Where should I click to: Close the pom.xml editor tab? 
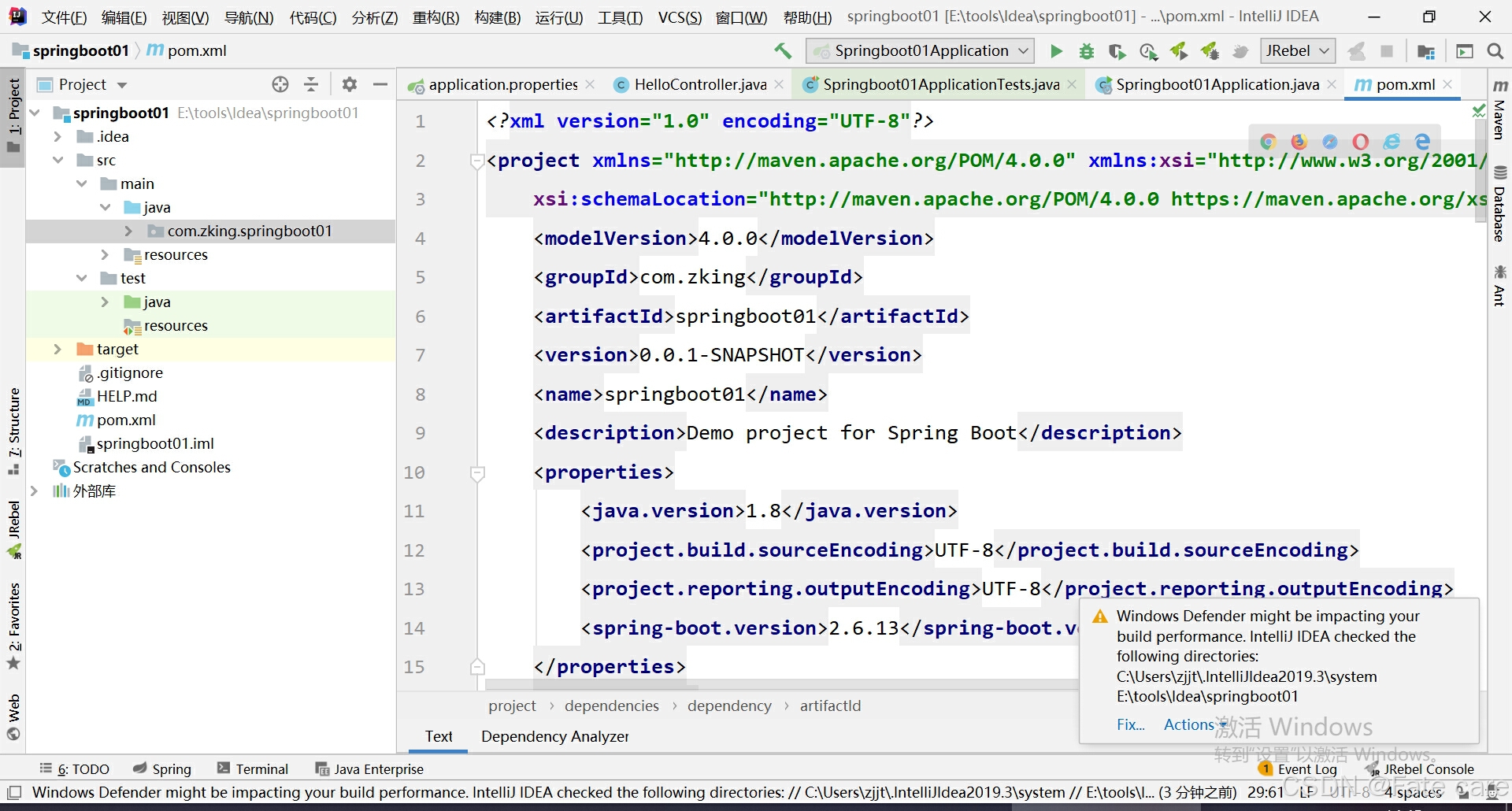(1447, 84)
